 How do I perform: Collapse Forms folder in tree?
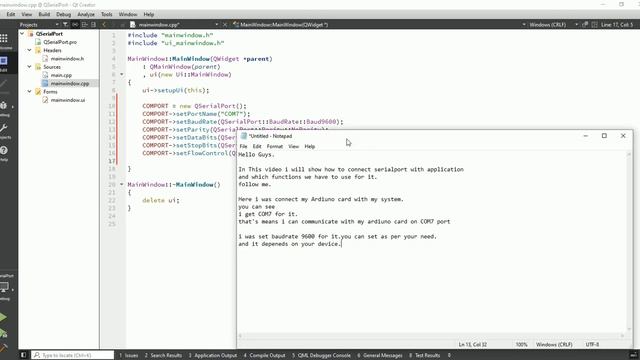29,91
